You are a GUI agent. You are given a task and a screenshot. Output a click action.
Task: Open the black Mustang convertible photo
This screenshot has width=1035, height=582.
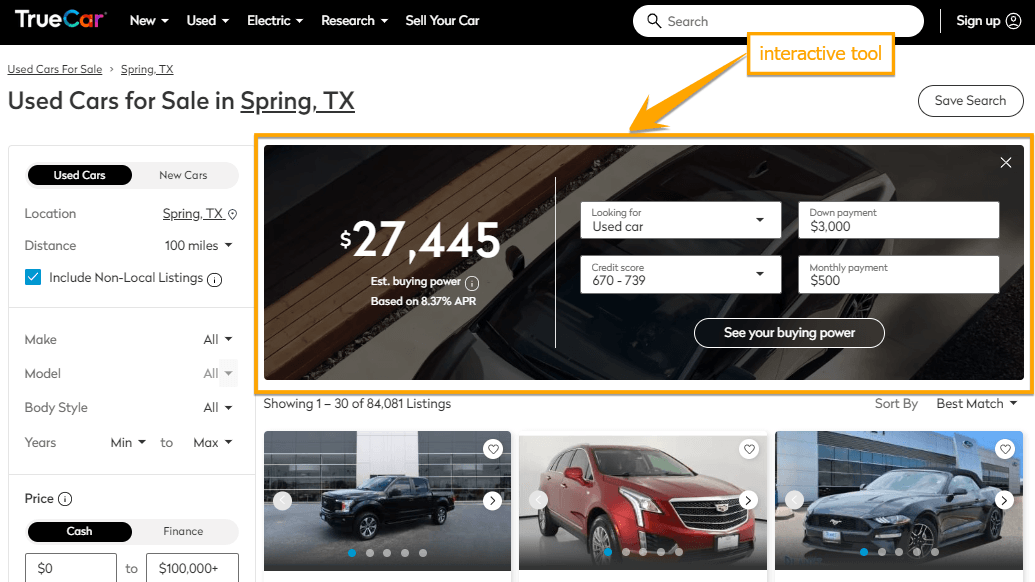point(899,500)
